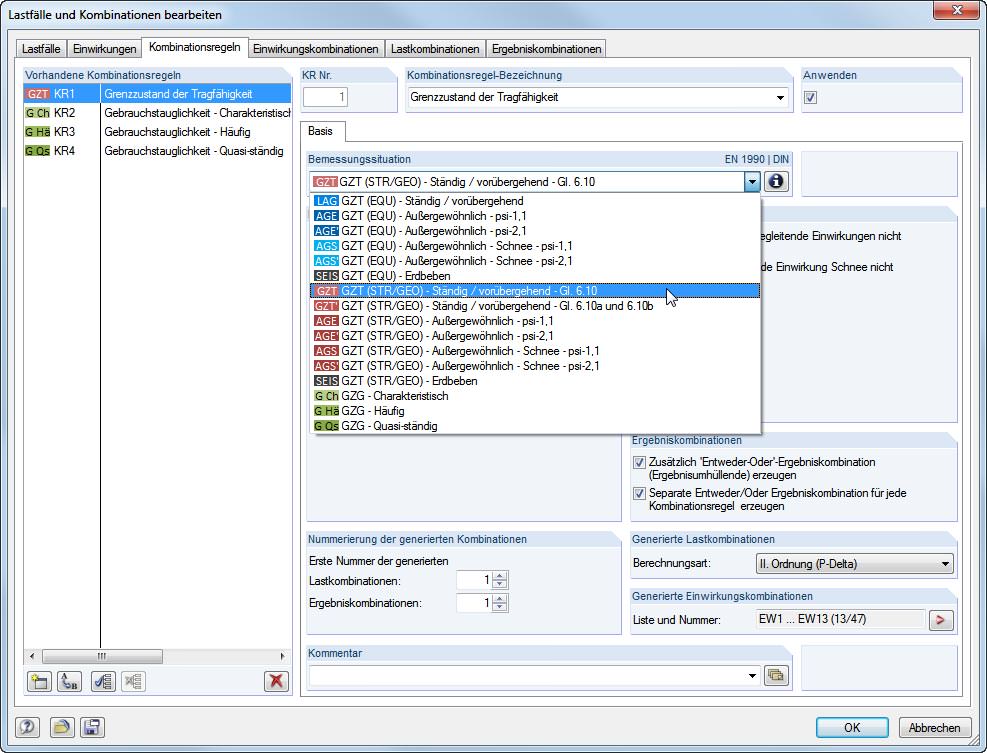Increase the Lastkombinationen start number
This screenshot has width=987, height=753.
click(x=500, y=575)
